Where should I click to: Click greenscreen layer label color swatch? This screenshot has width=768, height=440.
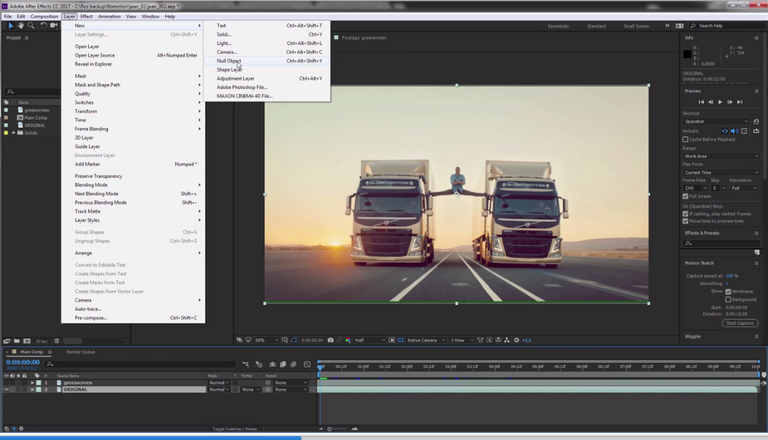pos(39,383)
